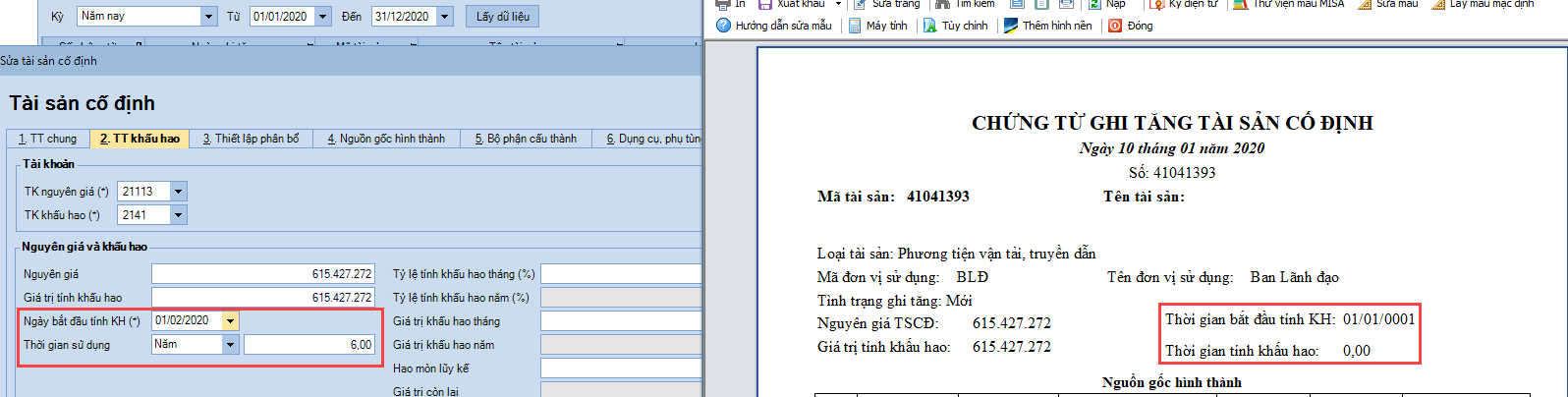Close the report with Đóng
The width and height of the screenshot is (1568, 397).
click(1115, 26)
